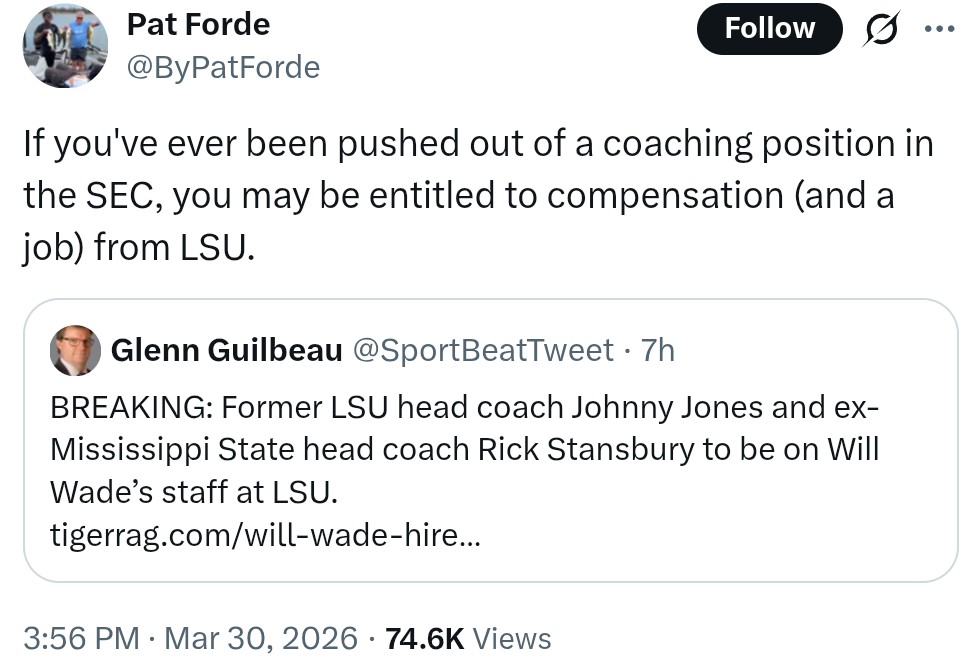Open the three-dot more options menu
The image size is (961, 664).
coord(938,28)
